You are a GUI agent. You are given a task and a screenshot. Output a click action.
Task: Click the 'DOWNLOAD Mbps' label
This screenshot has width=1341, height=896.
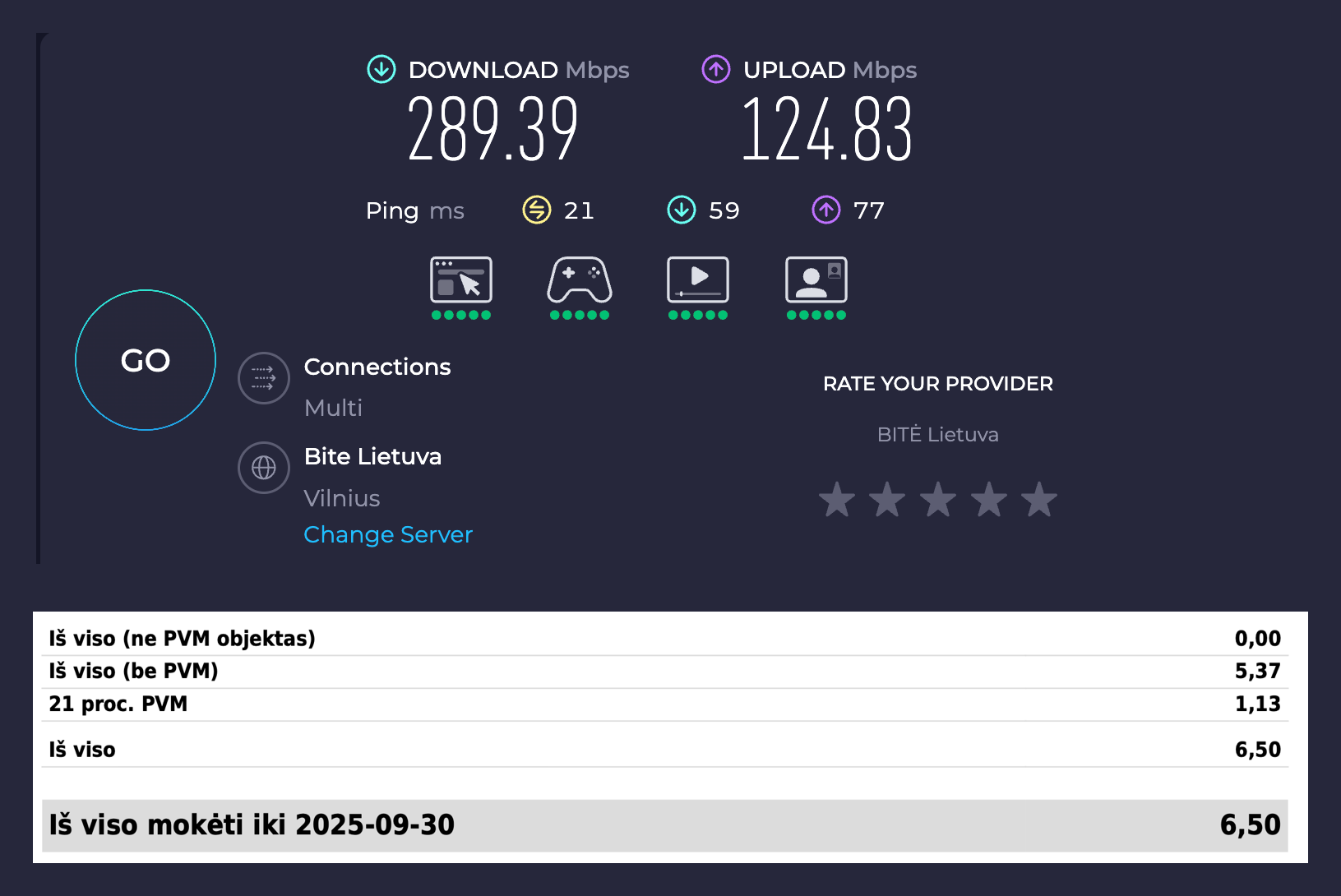[519, 71]
